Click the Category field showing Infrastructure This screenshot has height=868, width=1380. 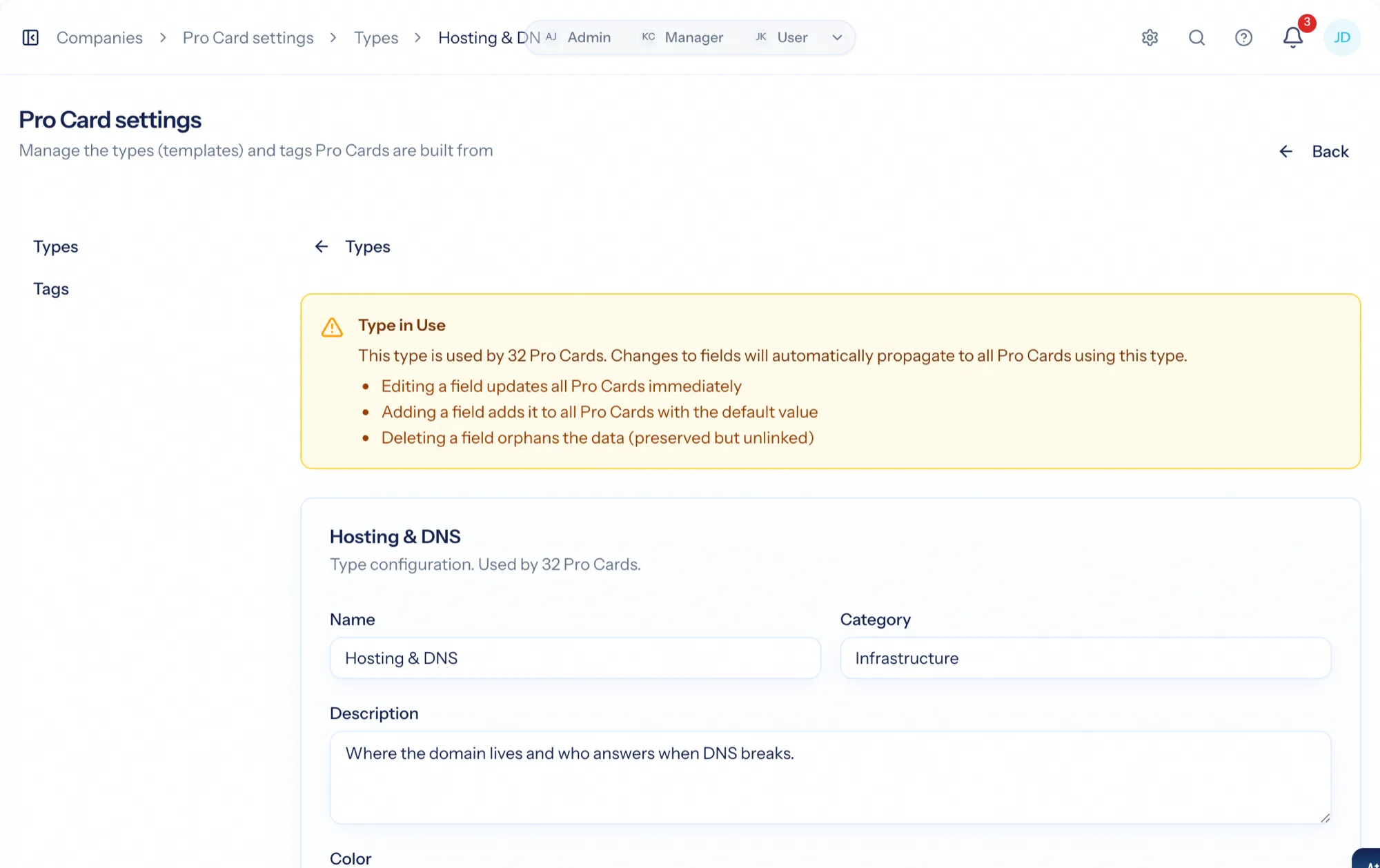tap(1085, 658)
